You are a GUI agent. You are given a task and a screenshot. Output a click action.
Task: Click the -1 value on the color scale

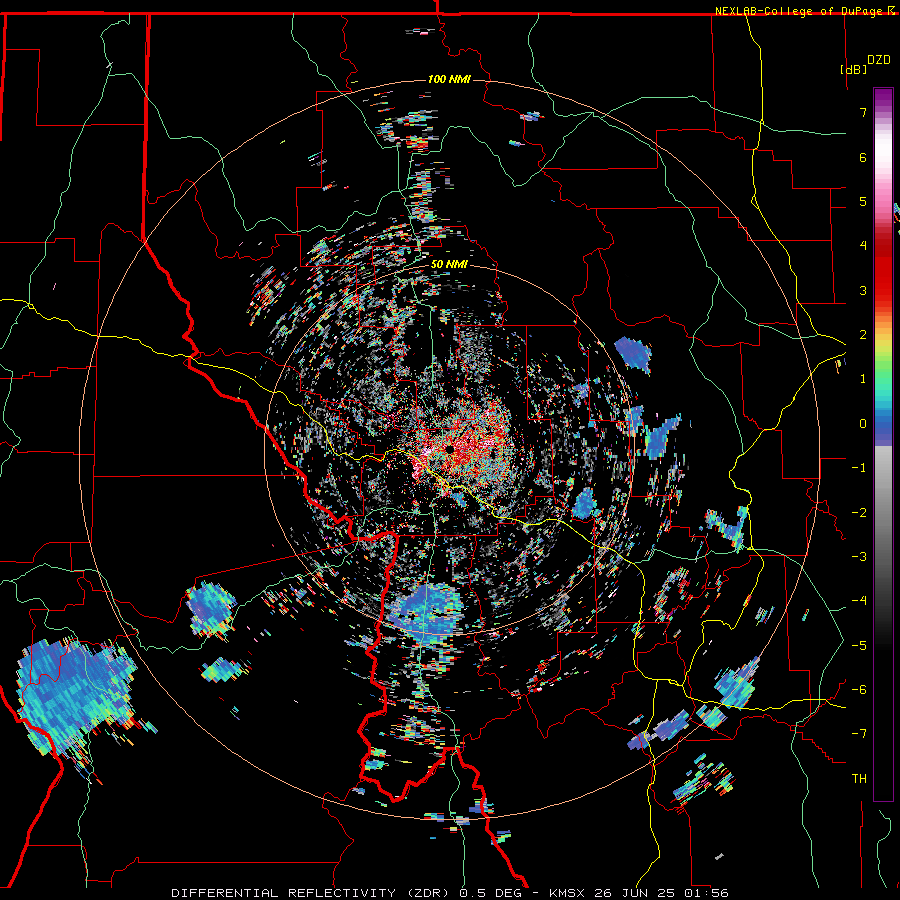click(859, 468)
